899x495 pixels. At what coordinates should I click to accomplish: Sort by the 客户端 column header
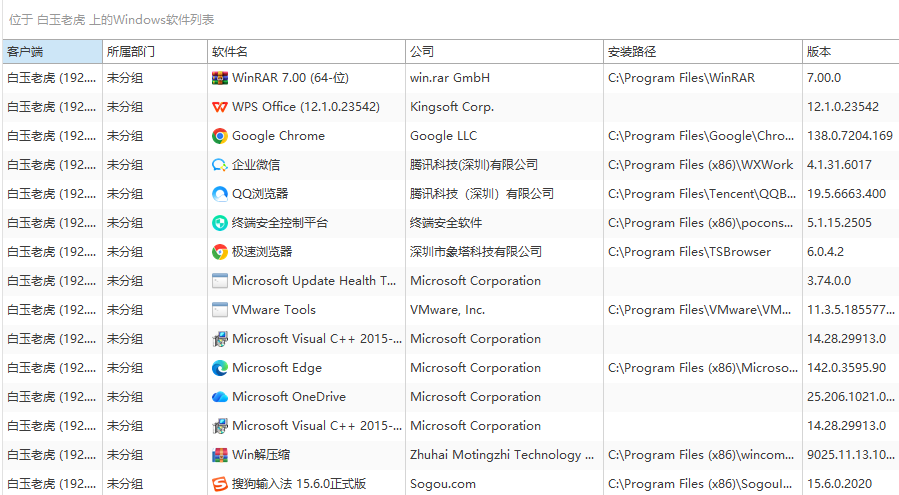pos(53,52)
